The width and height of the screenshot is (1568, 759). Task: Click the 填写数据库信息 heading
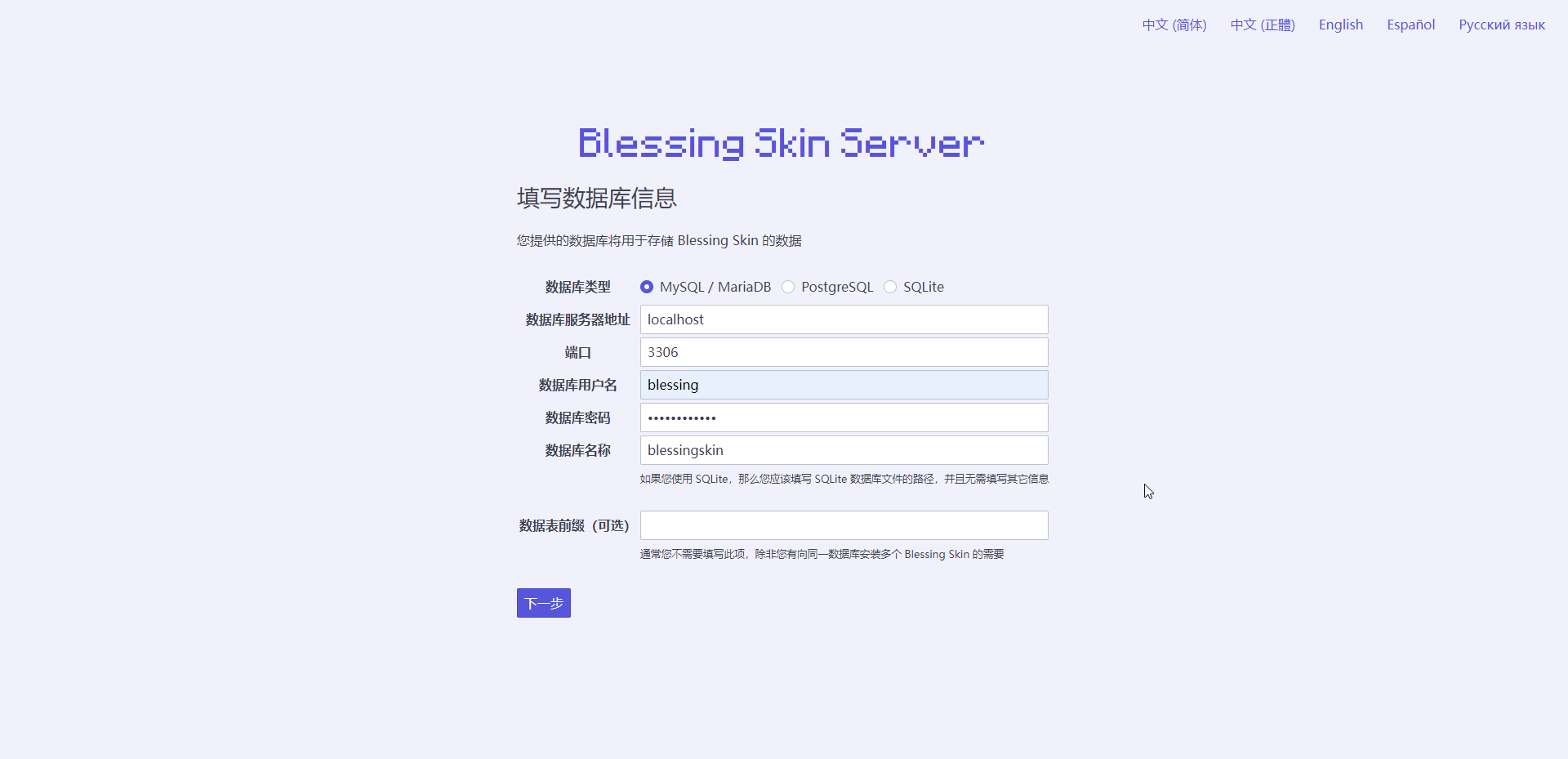point(597,198)
